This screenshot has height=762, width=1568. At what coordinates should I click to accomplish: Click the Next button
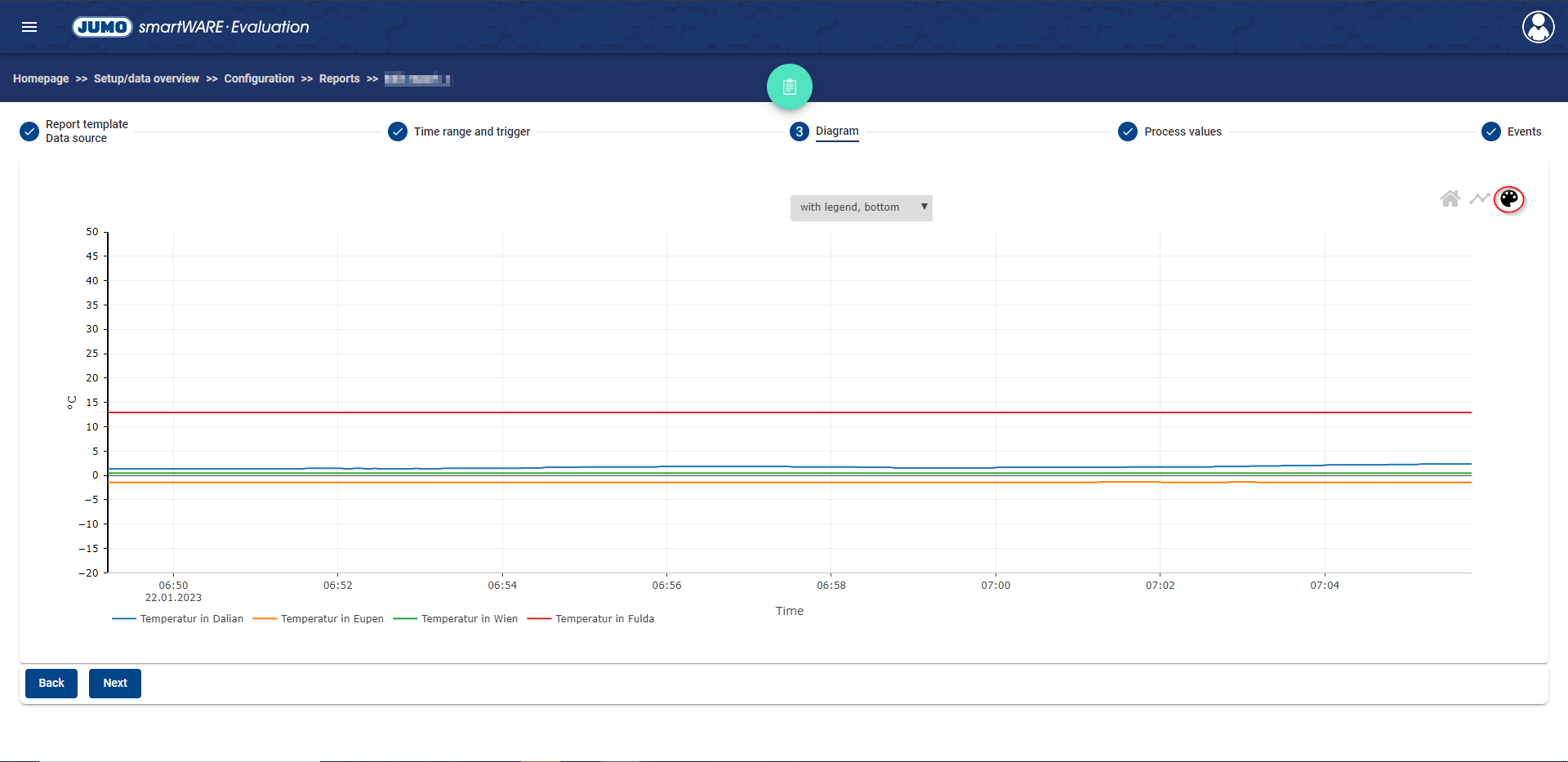point(115,683)
